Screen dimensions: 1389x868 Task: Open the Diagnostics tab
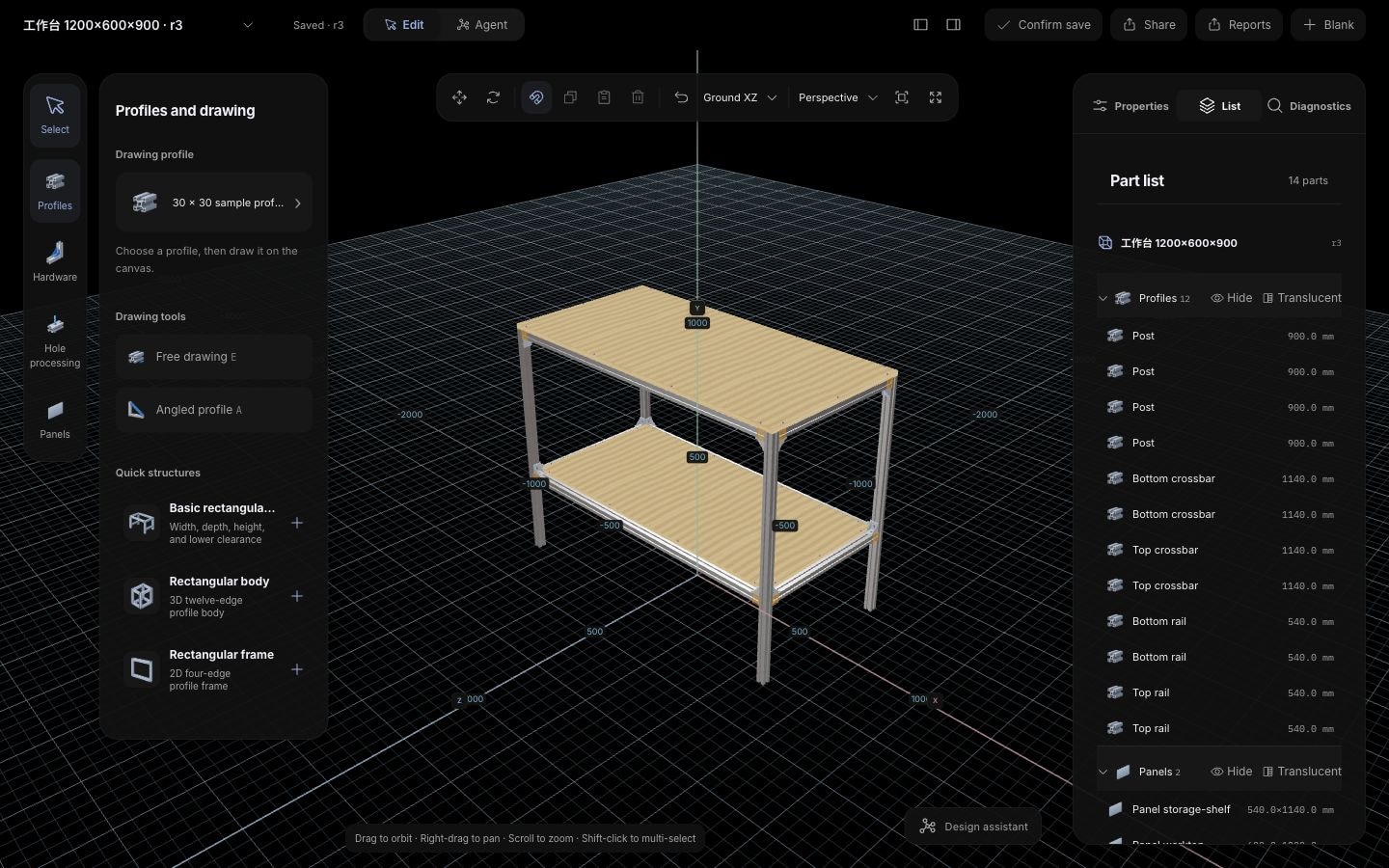[x=1309, y=106]
